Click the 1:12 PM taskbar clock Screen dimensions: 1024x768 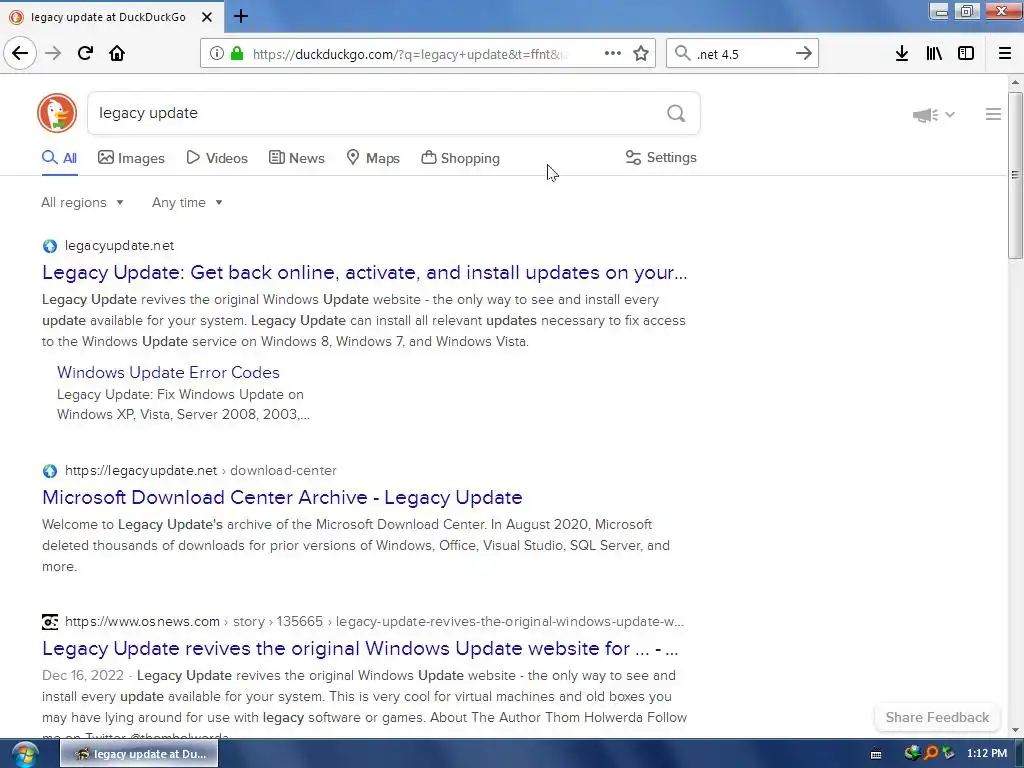[987, 754]
